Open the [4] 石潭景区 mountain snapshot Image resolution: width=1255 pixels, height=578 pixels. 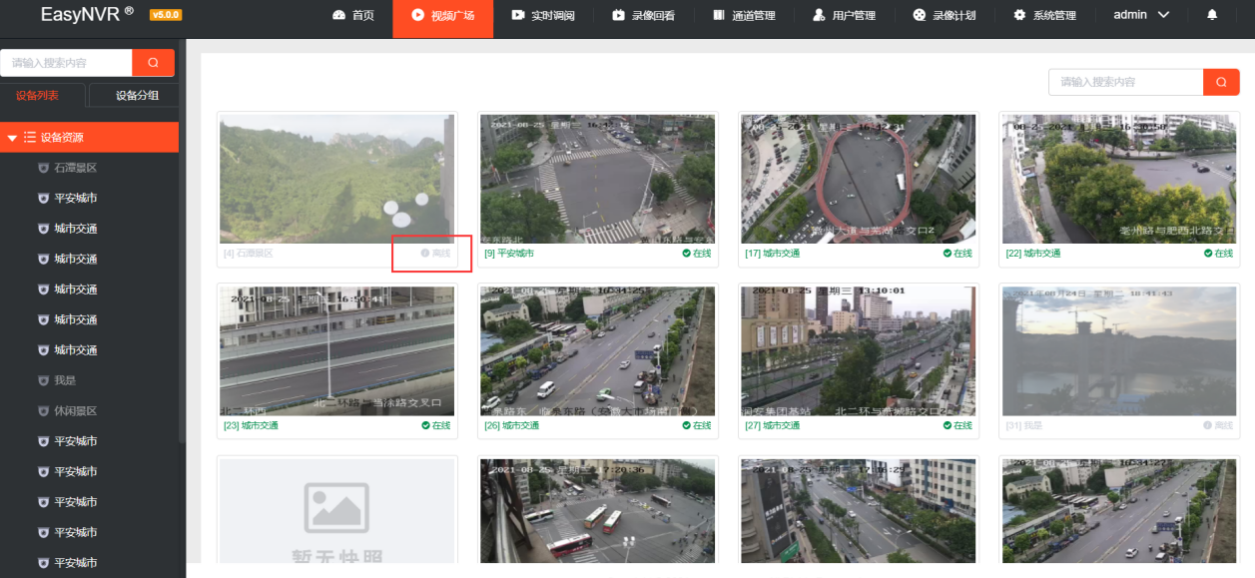click(x=337, y=179)
